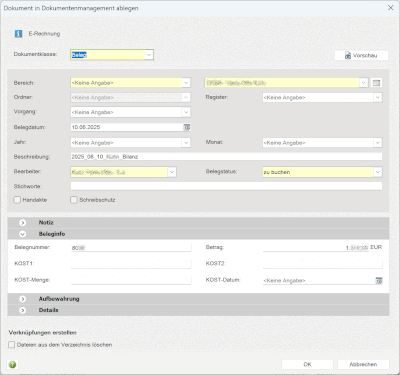This screenshot has height=375, width=400.
Task: Click into the Stichworte field
Action: [226, 186]
